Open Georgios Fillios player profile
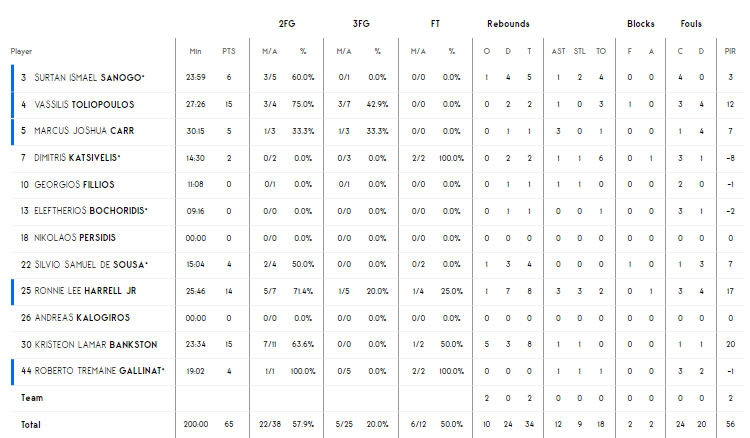Viewport: 750px width, 438px height. [74, 185]
